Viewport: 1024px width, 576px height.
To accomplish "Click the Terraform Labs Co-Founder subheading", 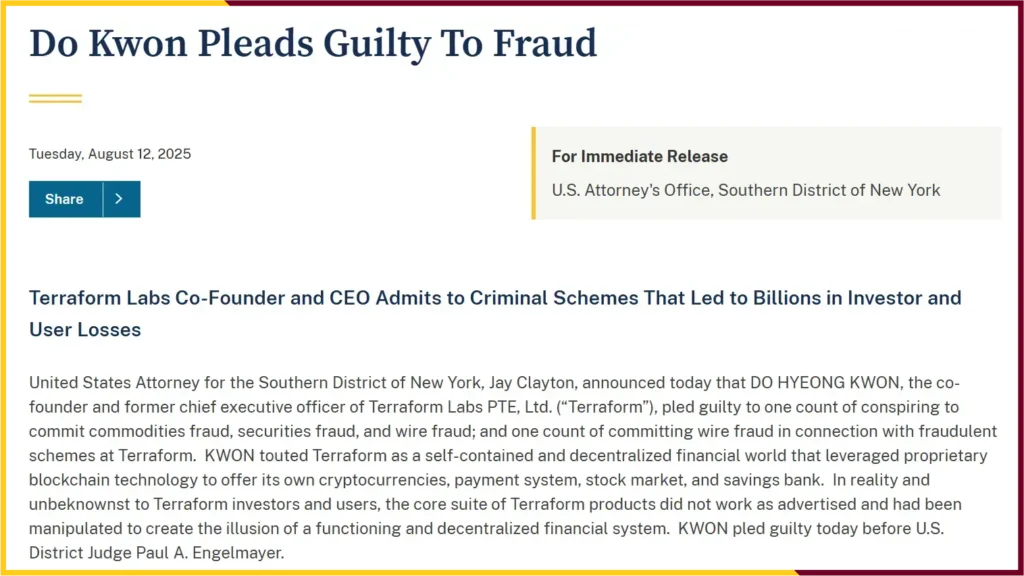I will [x=495, y=313].
